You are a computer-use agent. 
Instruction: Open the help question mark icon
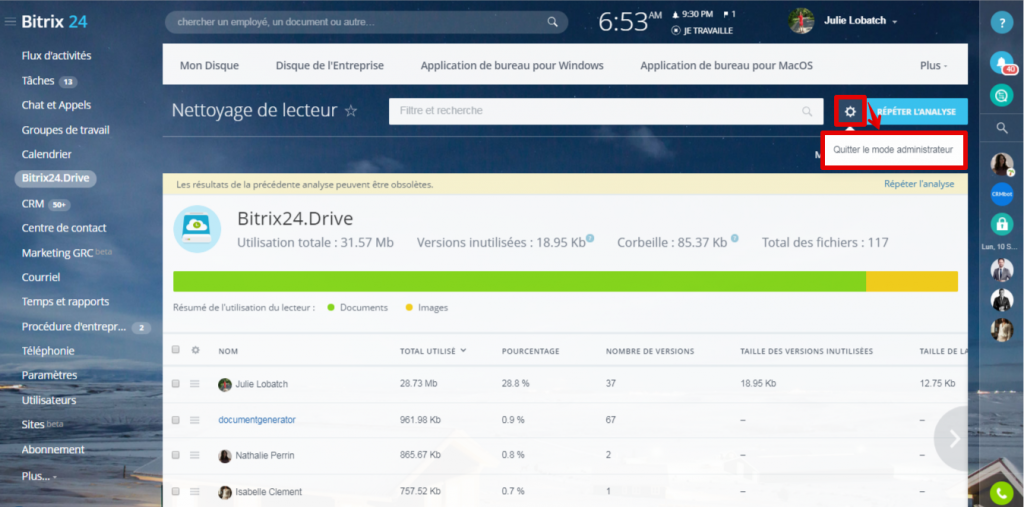point(1001,22)
